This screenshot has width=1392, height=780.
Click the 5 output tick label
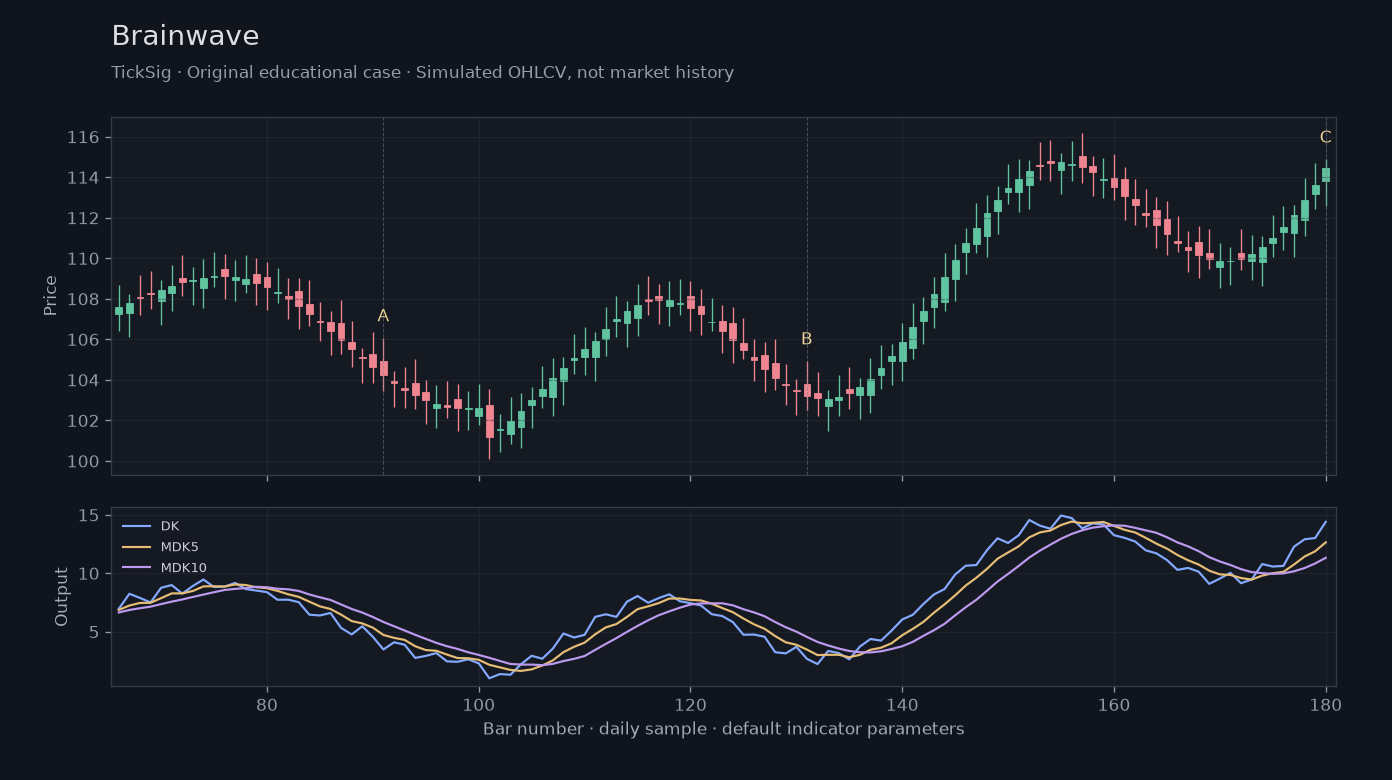(x=93, y=632)
